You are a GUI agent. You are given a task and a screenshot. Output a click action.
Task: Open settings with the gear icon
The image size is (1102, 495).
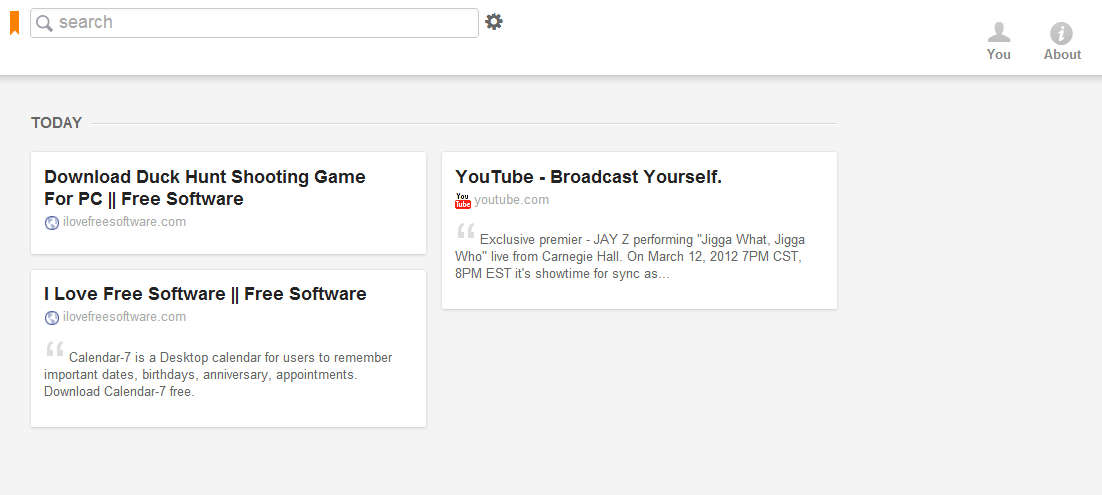[494, 22]
